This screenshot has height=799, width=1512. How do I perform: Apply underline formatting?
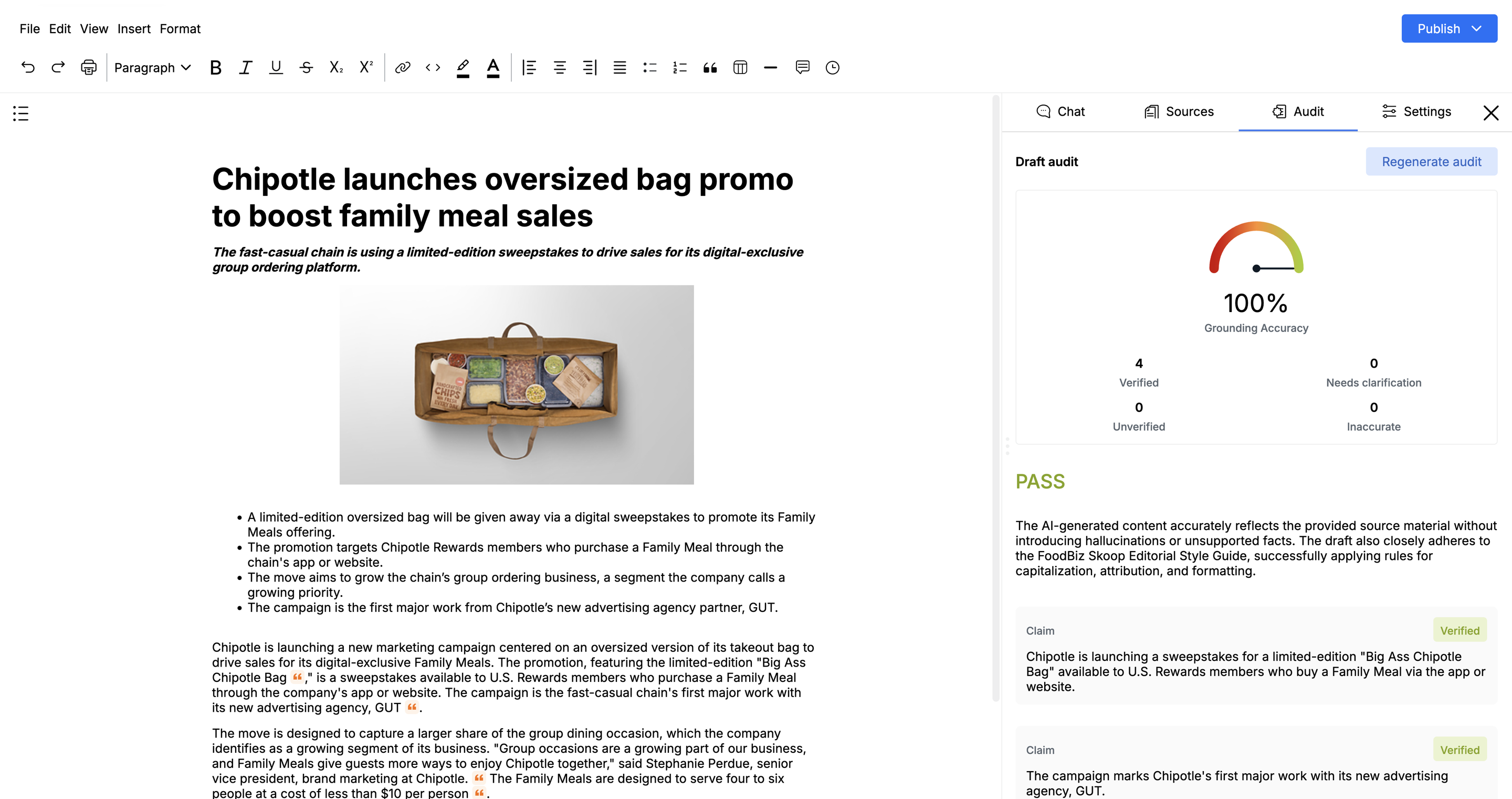tap(276, 68)
